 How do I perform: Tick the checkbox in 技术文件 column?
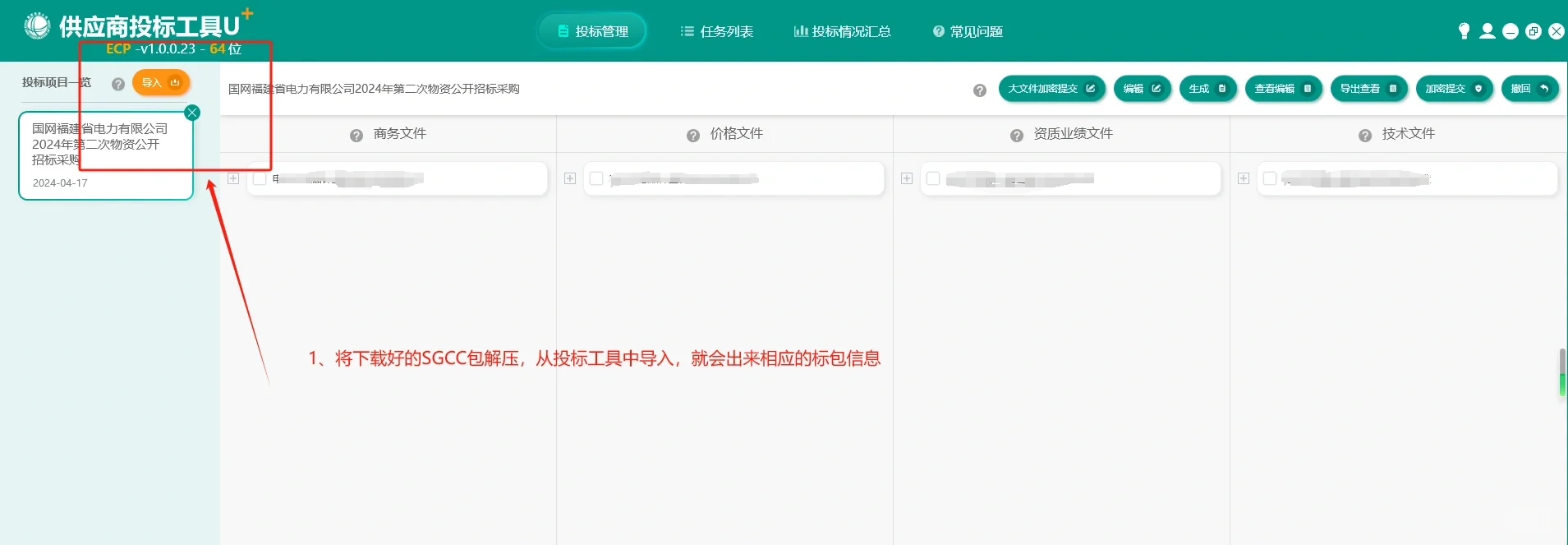[1270, 178]
